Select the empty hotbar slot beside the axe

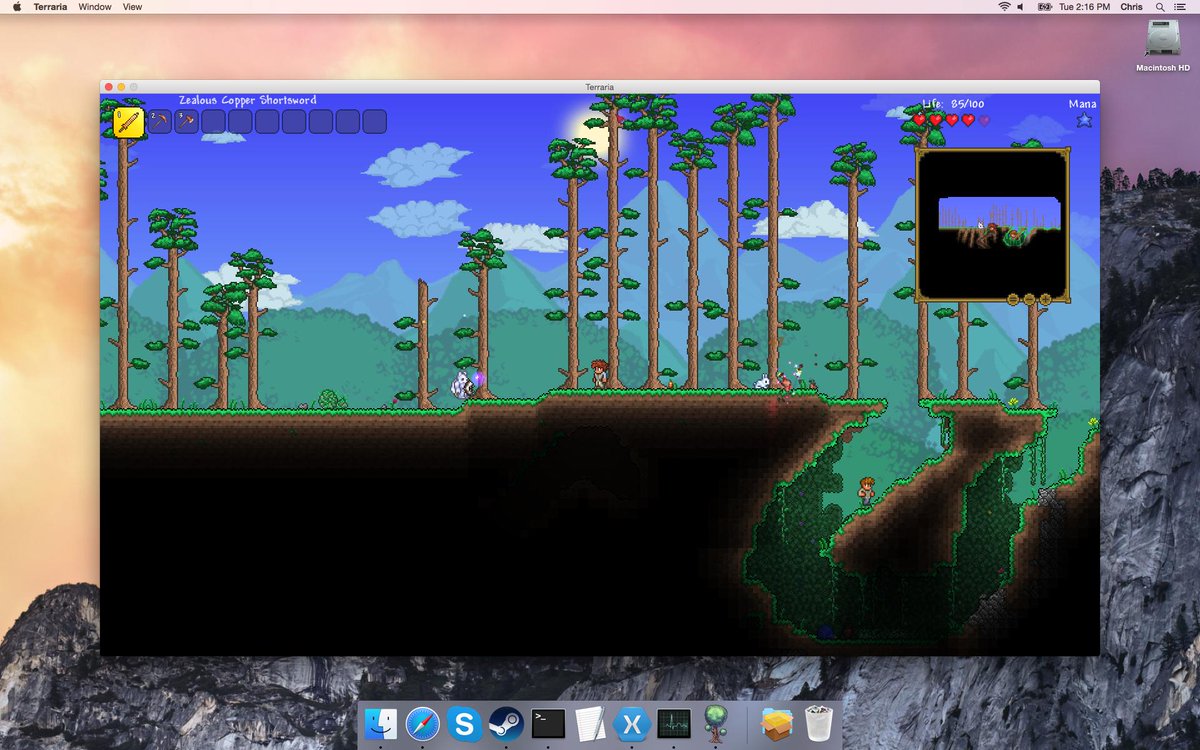pos(214,122)
